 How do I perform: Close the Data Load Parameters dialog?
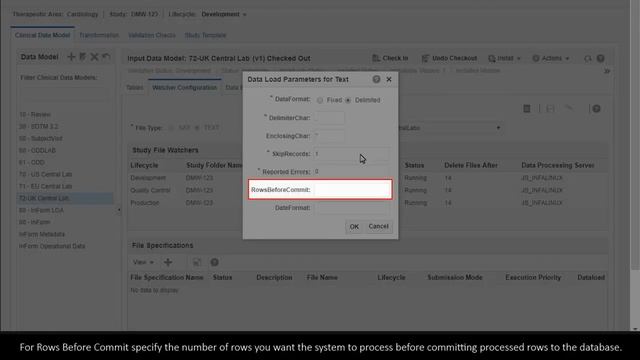click(x=389, y=79)
